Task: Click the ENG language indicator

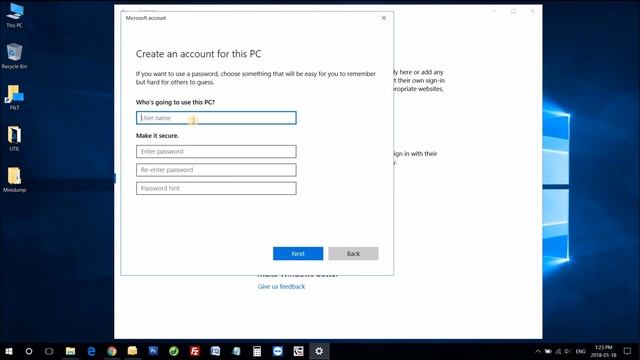Action: 580,351
